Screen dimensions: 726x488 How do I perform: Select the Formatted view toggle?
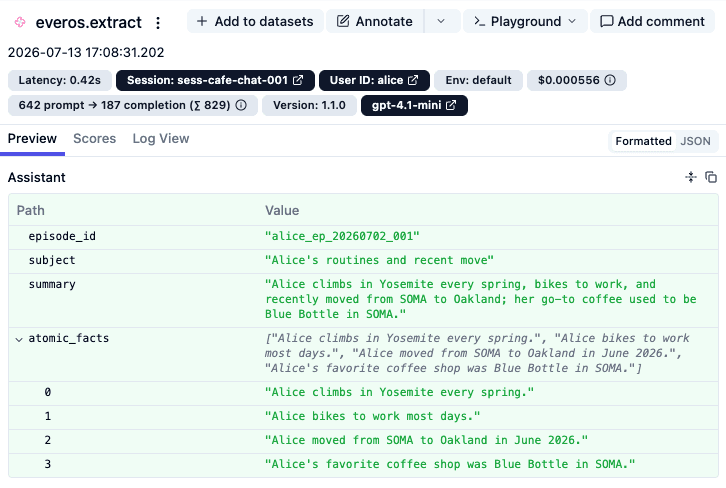pos(643,141)
